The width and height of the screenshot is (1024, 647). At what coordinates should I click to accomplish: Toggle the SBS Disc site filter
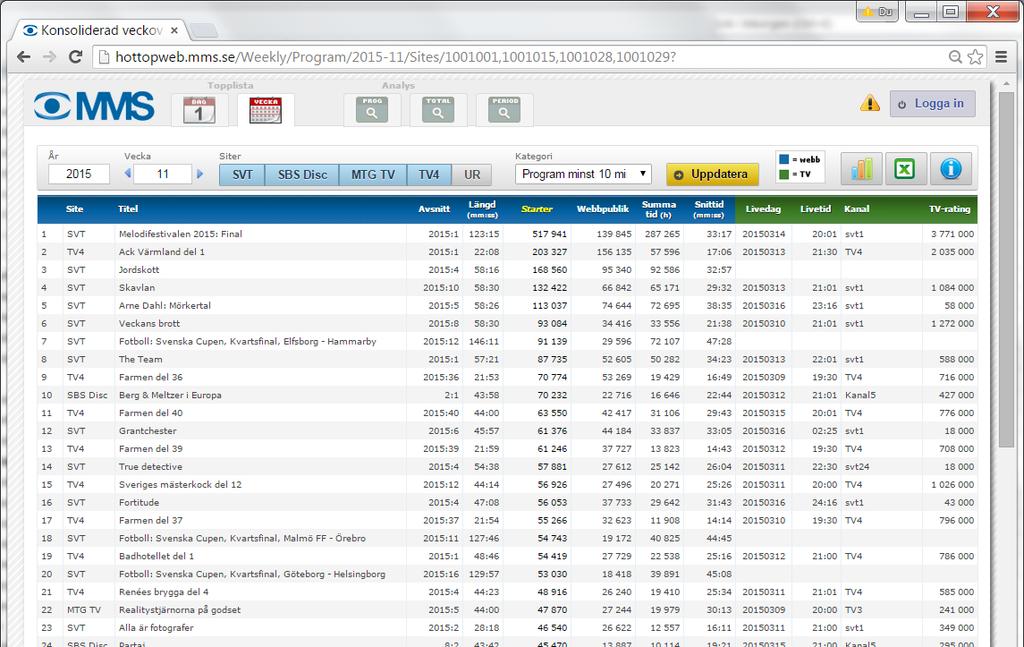point(302,174)
